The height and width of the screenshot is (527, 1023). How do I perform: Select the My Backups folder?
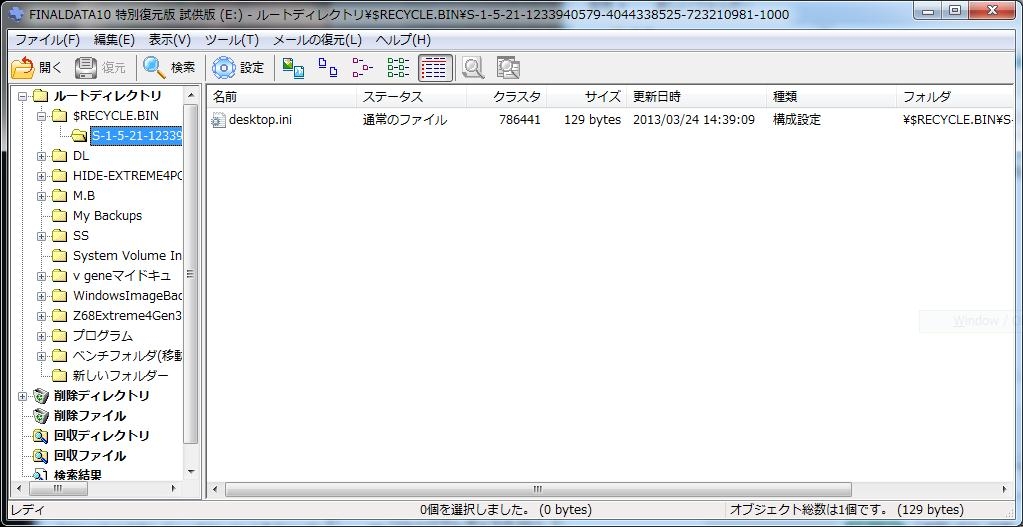107,216
